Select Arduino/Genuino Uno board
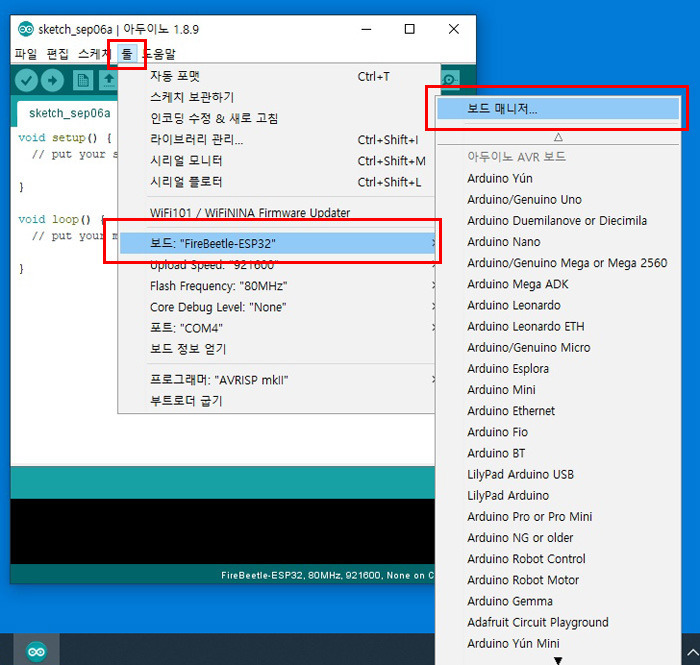The image size is (700, 665). 558,200
